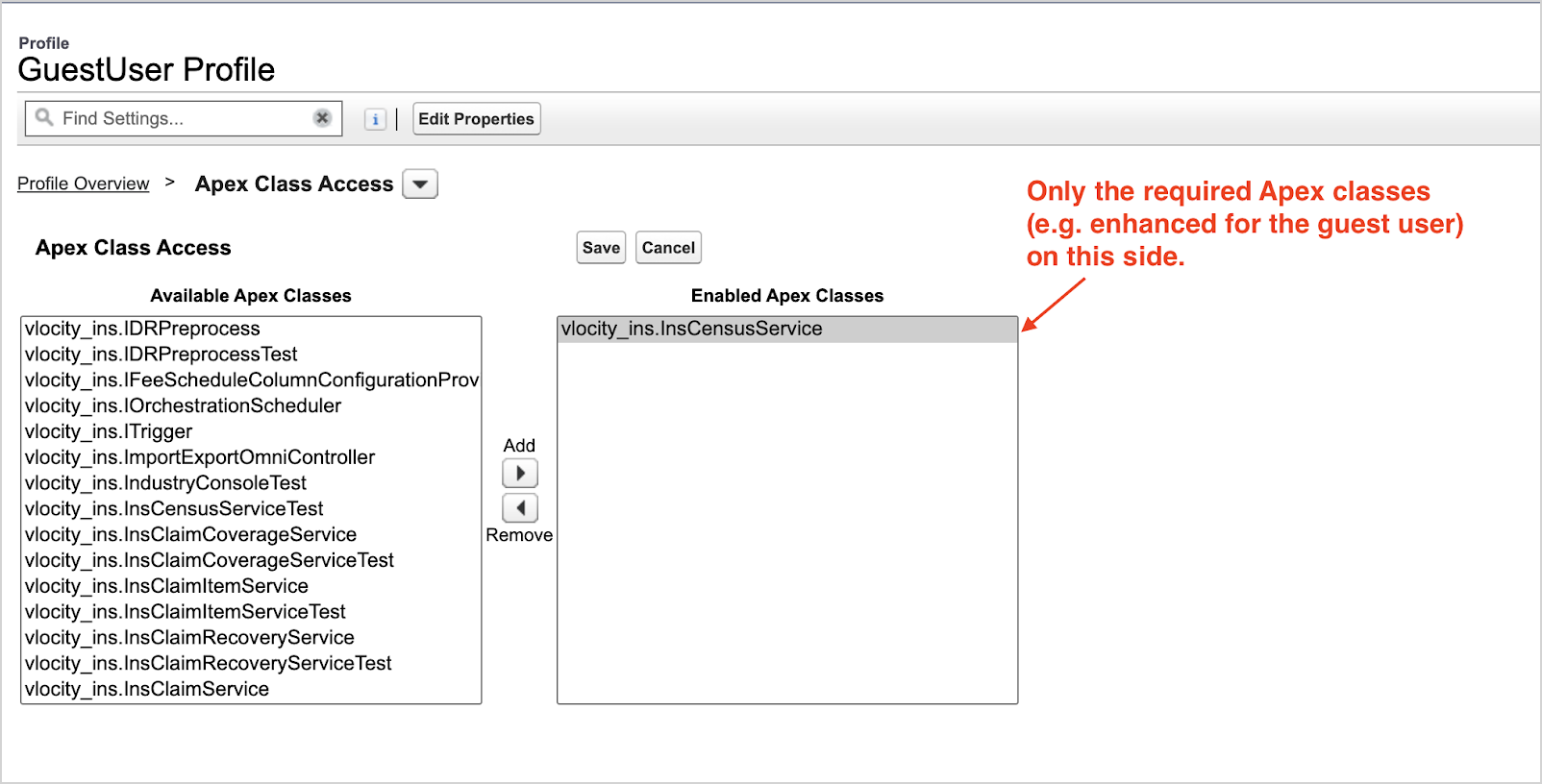The image size is (1542, 784).
Task: Clear the Find Settings search box
Action: pyautogui.click(x=322, y=117)
